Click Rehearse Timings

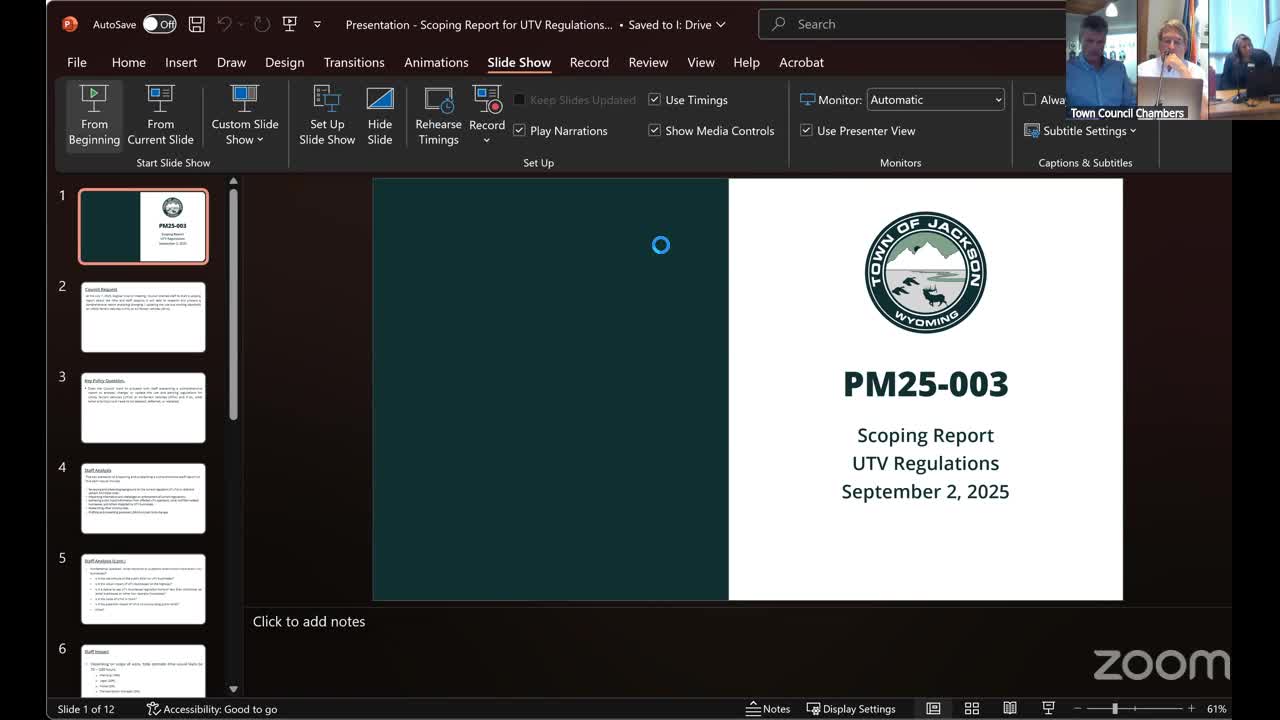tap(438, 116)
